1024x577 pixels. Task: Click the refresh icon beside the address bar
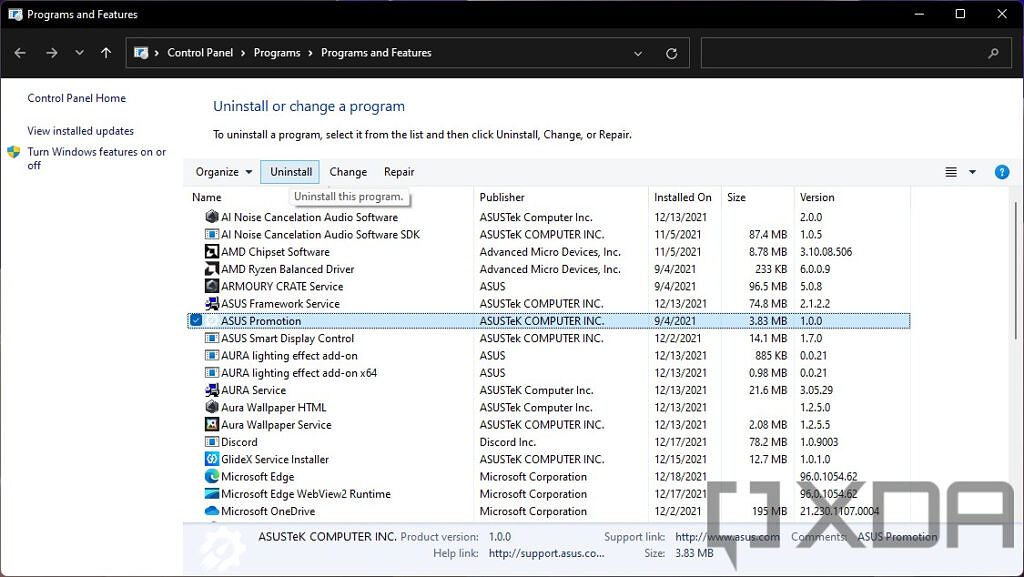tap(670, 52)
